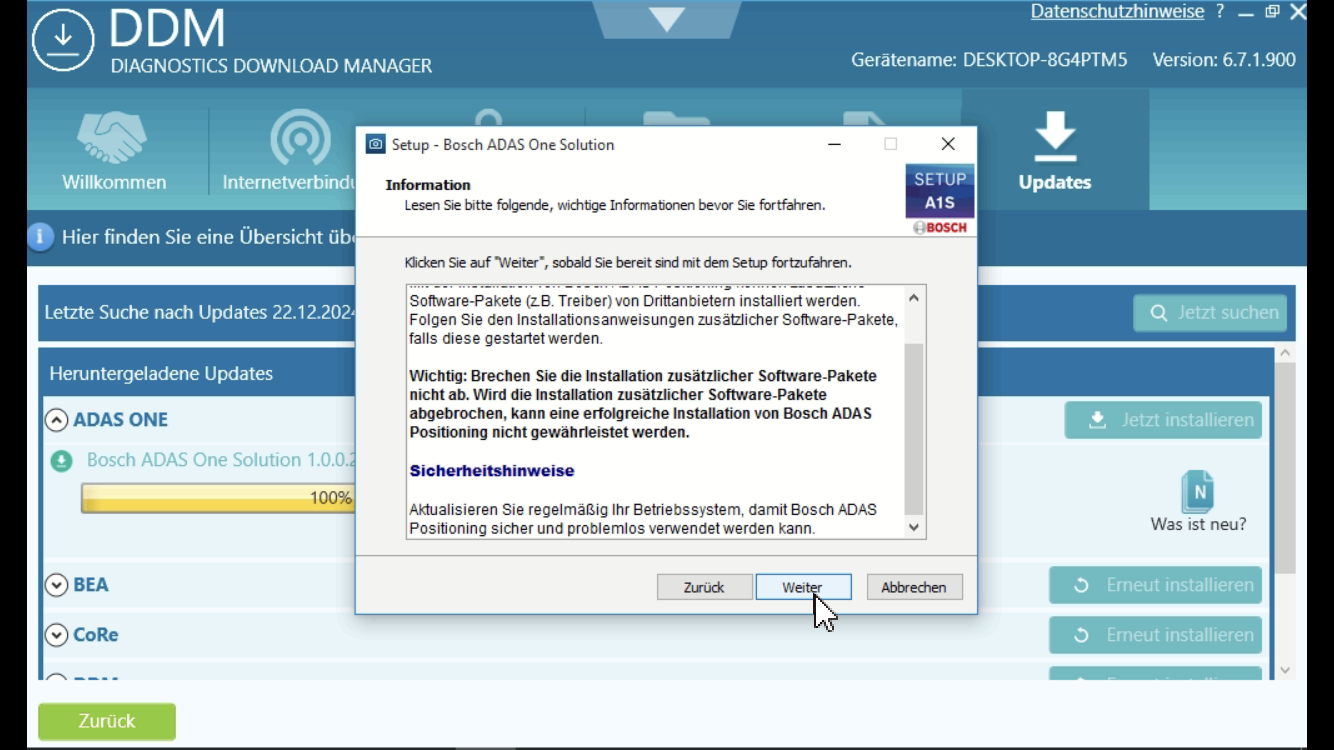Click the restore window icon of DDM
The height and width of the screenshot is (750, 1334).
tap(1272, 12)
